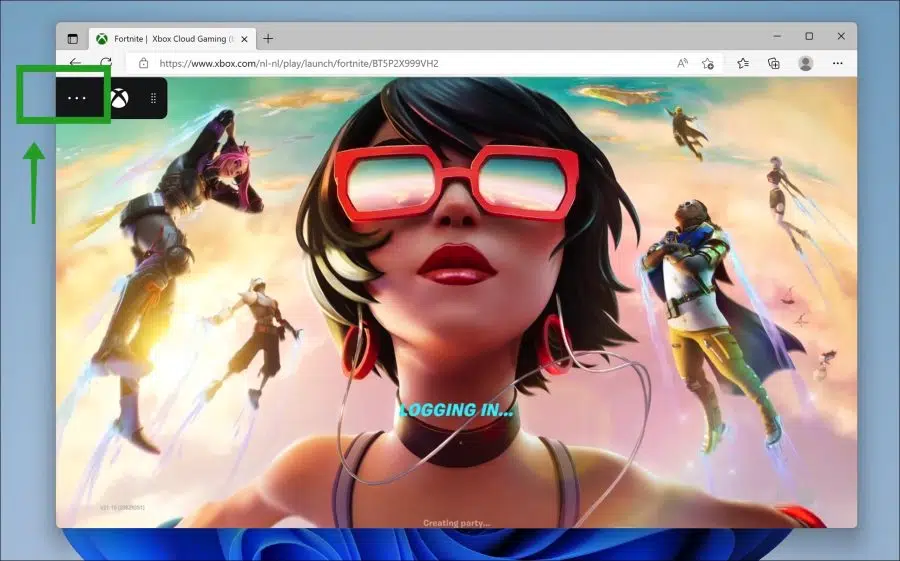Go back with the browser back arrow

point(75,63)
